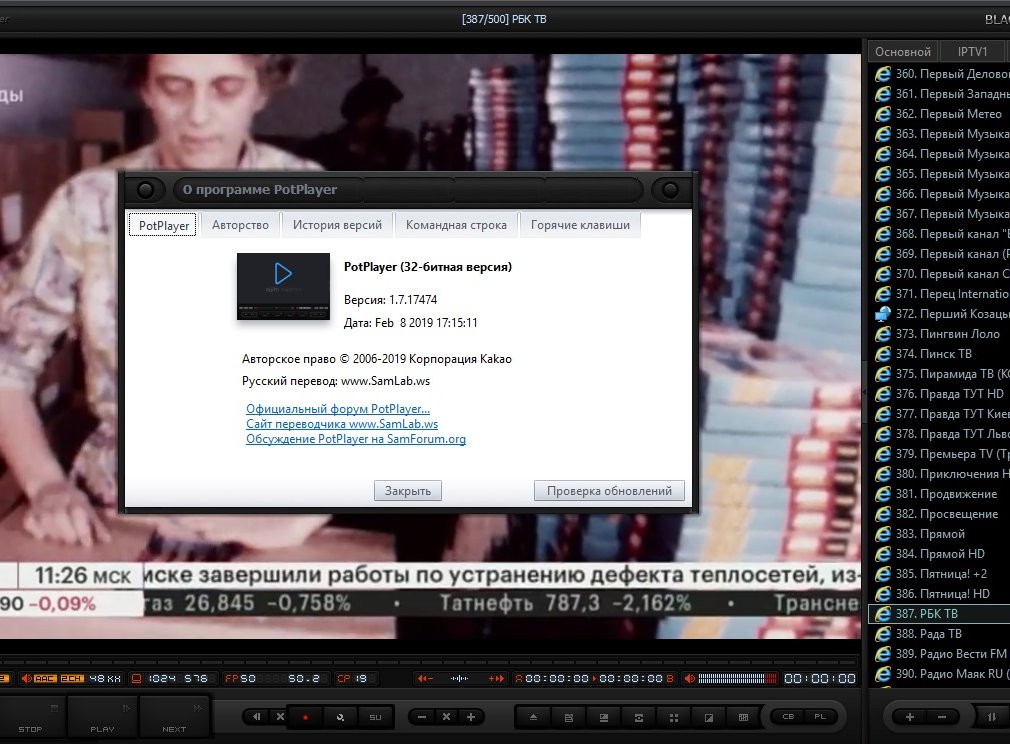
Task: Click the STOP playback button
Action: click(x=30, y=718)
